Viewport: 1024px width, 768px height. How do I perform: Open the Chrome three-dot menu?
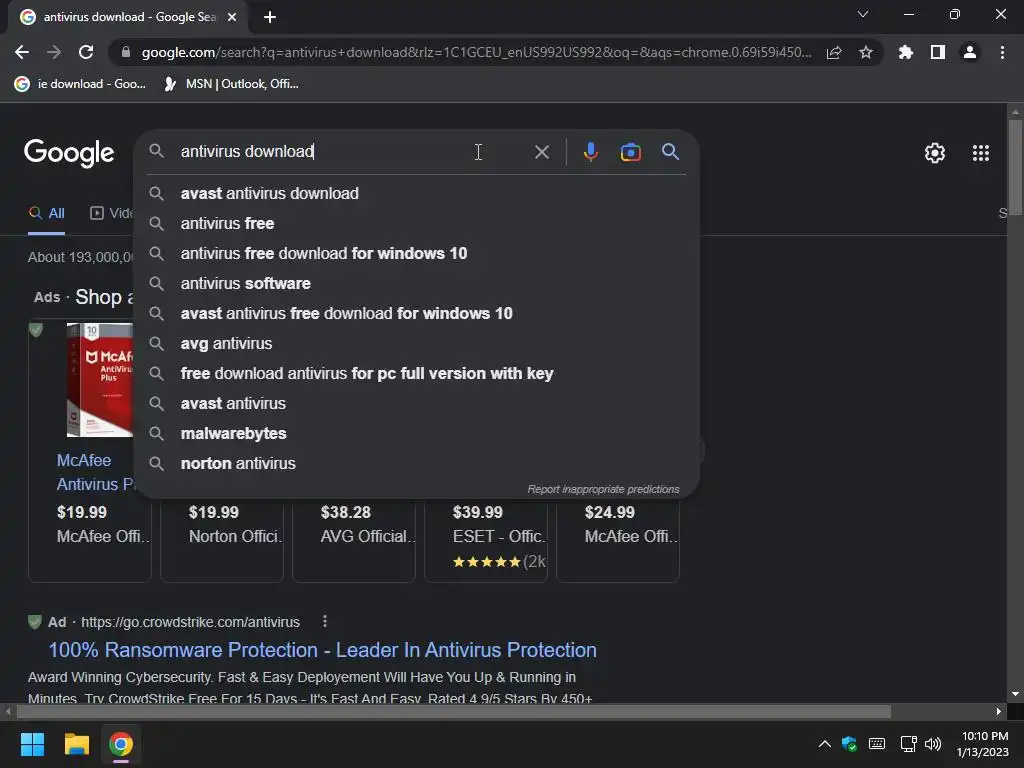(1002, 52)
